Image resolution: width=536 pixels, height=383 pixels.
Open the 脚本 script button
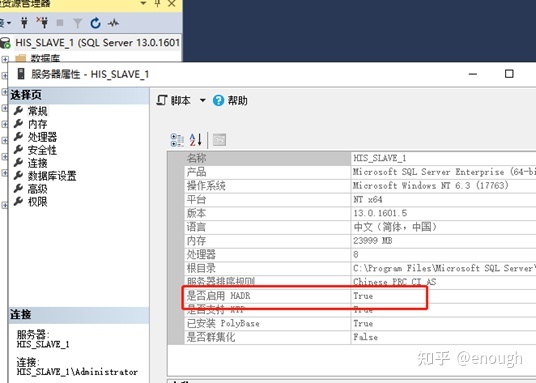[174, 101]
